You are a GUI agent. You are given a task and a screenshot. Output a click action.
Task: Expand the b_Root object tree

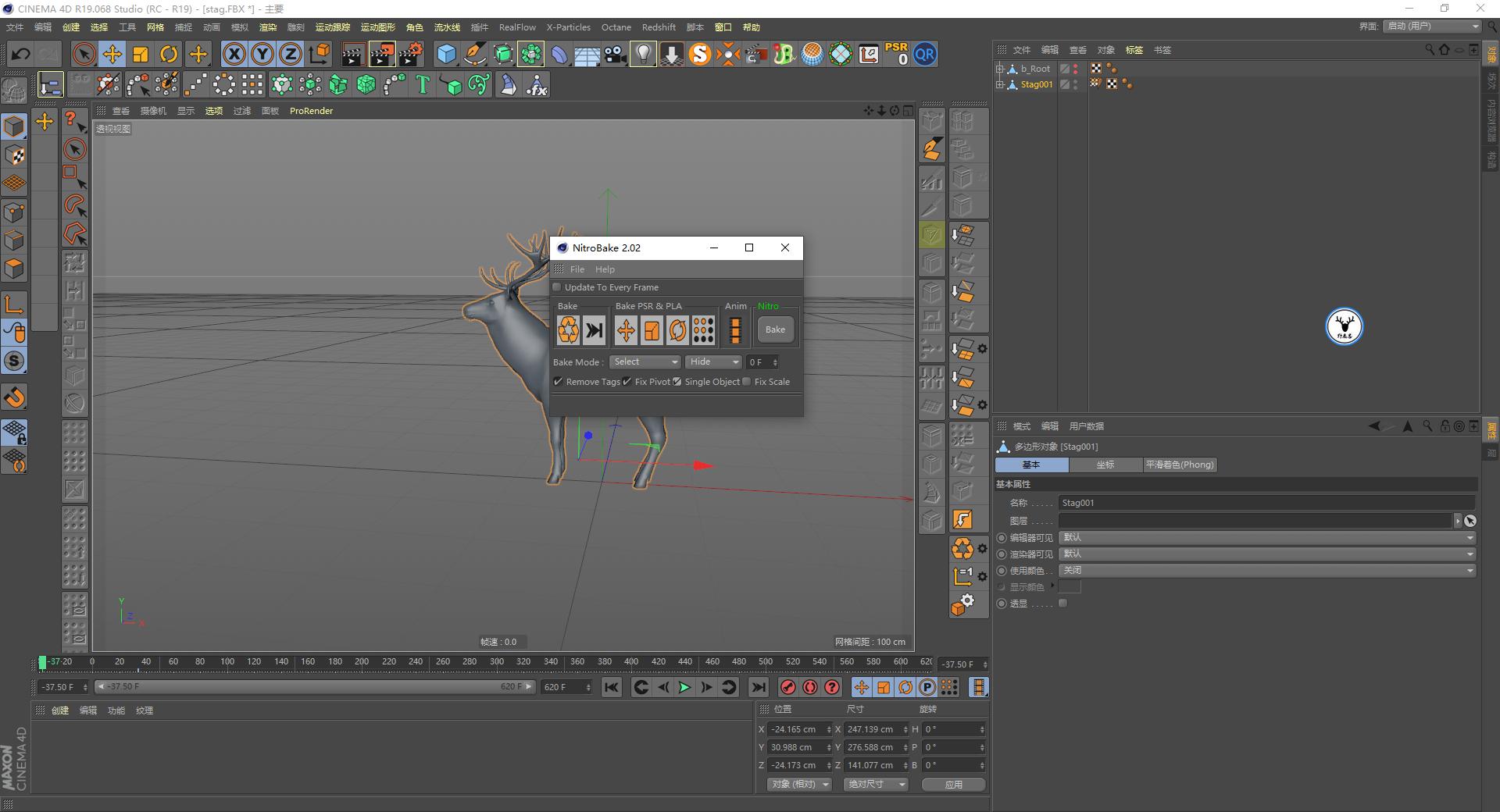[1000, 69]
